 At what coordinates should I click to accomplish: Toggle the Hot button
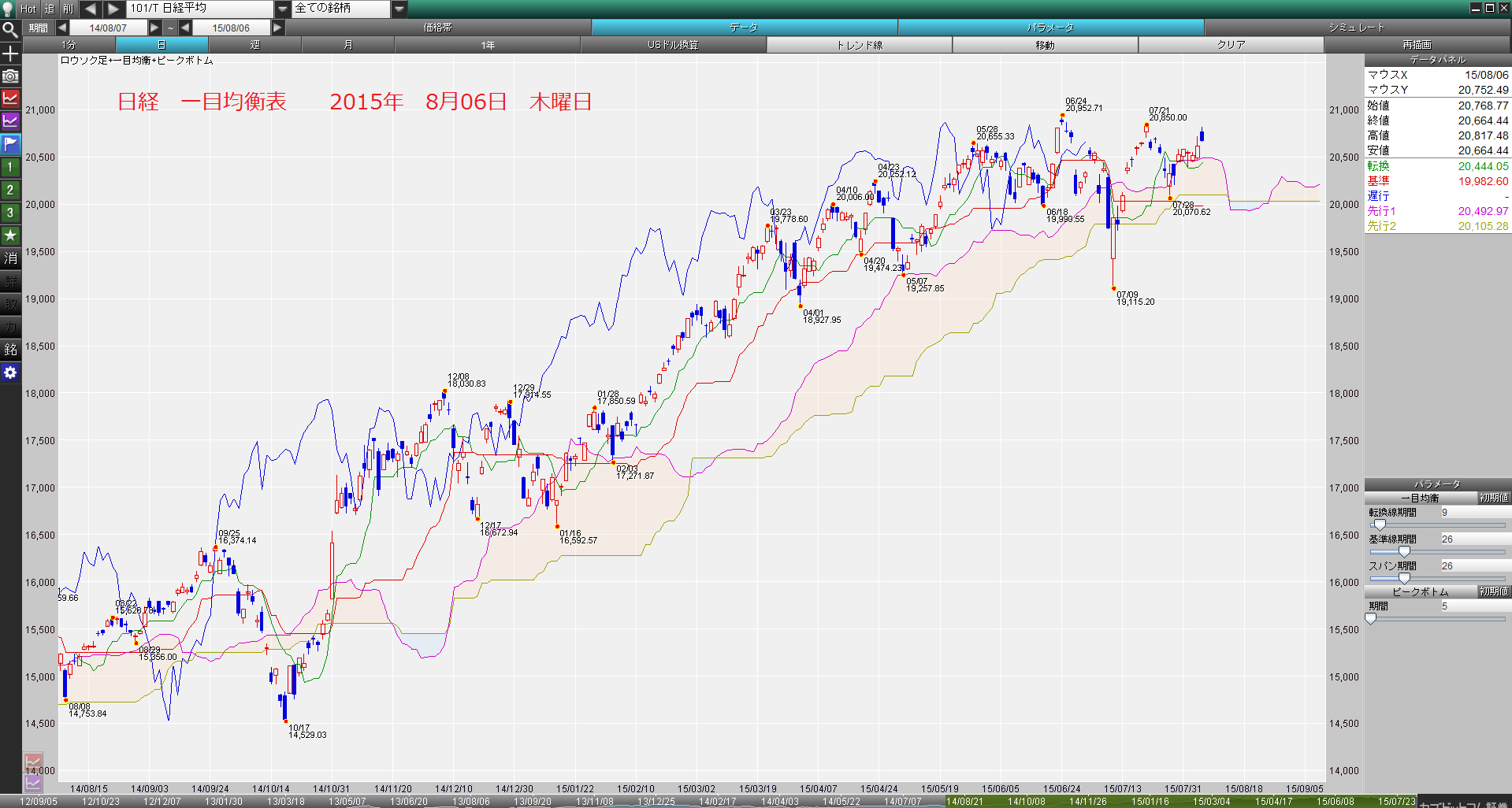pos(28,9)
